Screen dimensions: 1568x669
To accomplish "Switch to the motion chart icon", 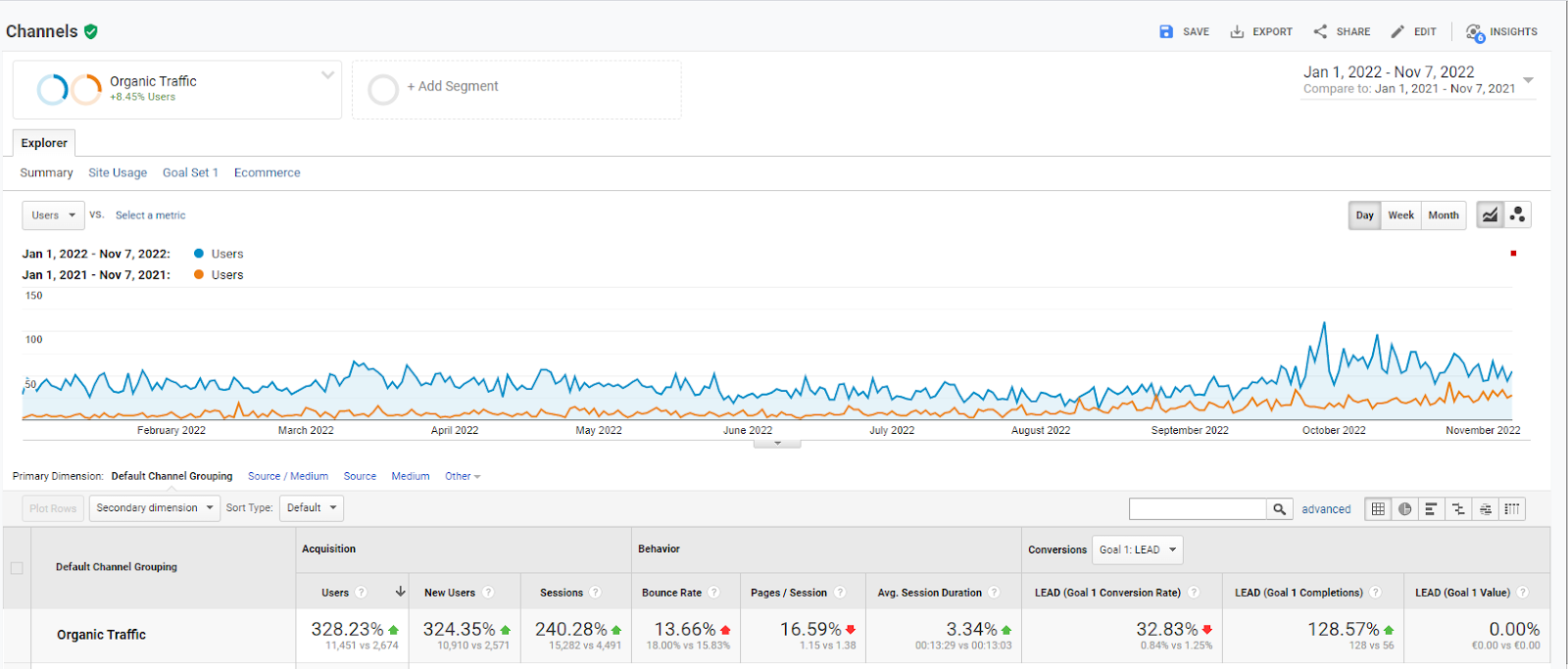I will 1518,215.
